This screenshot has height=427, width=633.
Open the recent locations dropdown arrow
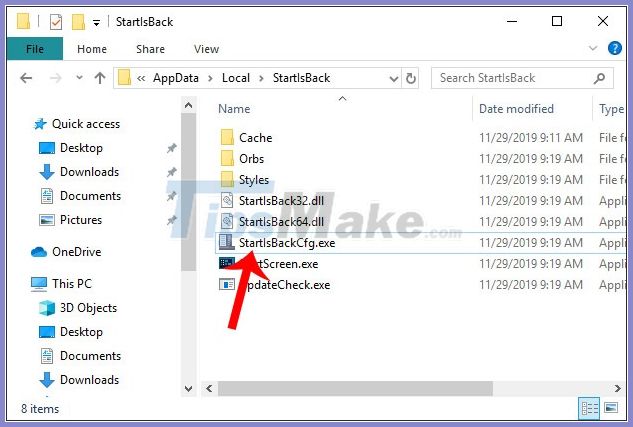coord(79,77)
